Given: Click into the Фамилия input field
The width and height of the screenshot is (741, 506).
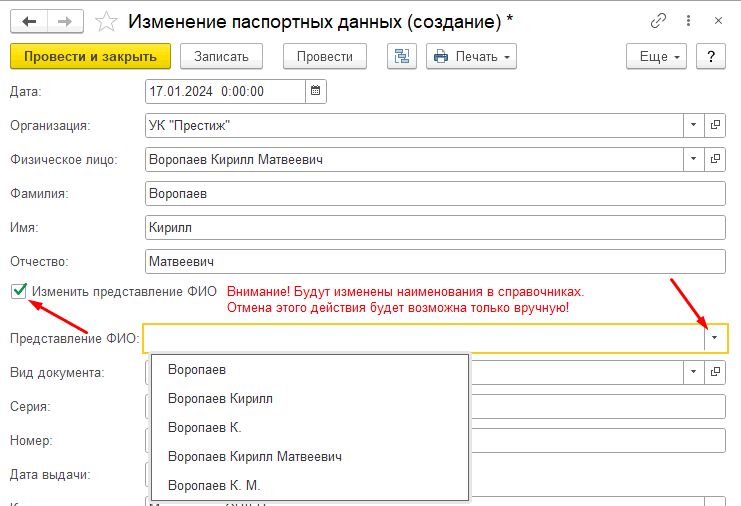Looking at the screenshot, I should [434, 193].
